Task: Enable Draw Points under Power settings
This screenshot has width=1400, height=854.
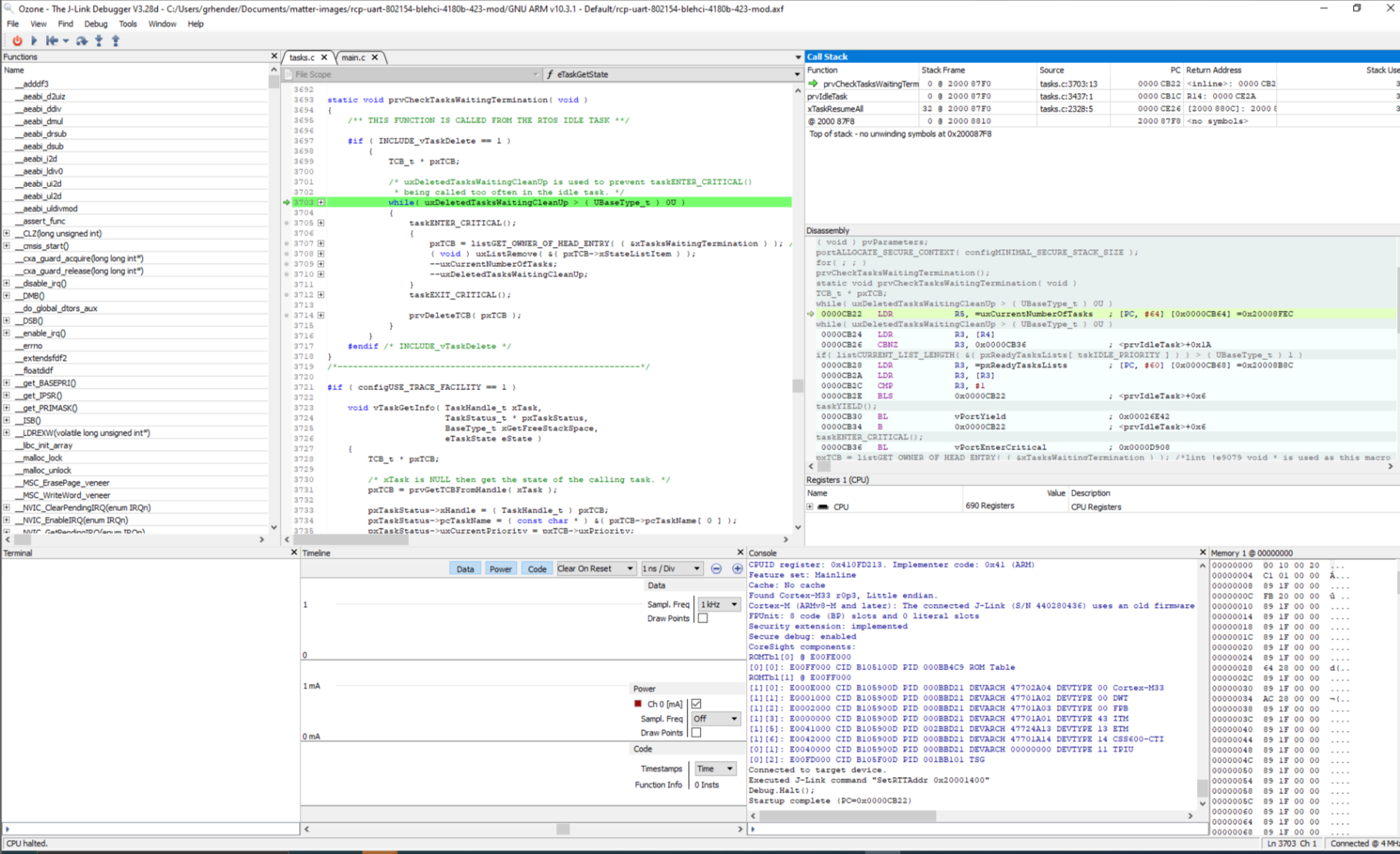Action: (x=696, y=732)
